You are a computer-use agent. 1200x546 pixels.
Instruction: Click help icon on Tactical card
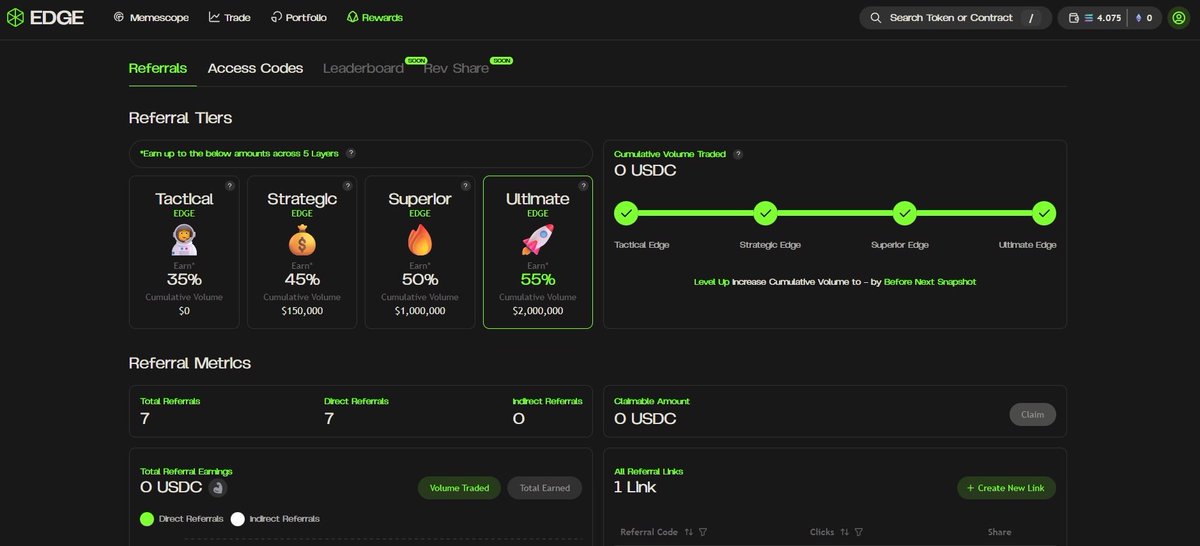click(x=229, y=186)
